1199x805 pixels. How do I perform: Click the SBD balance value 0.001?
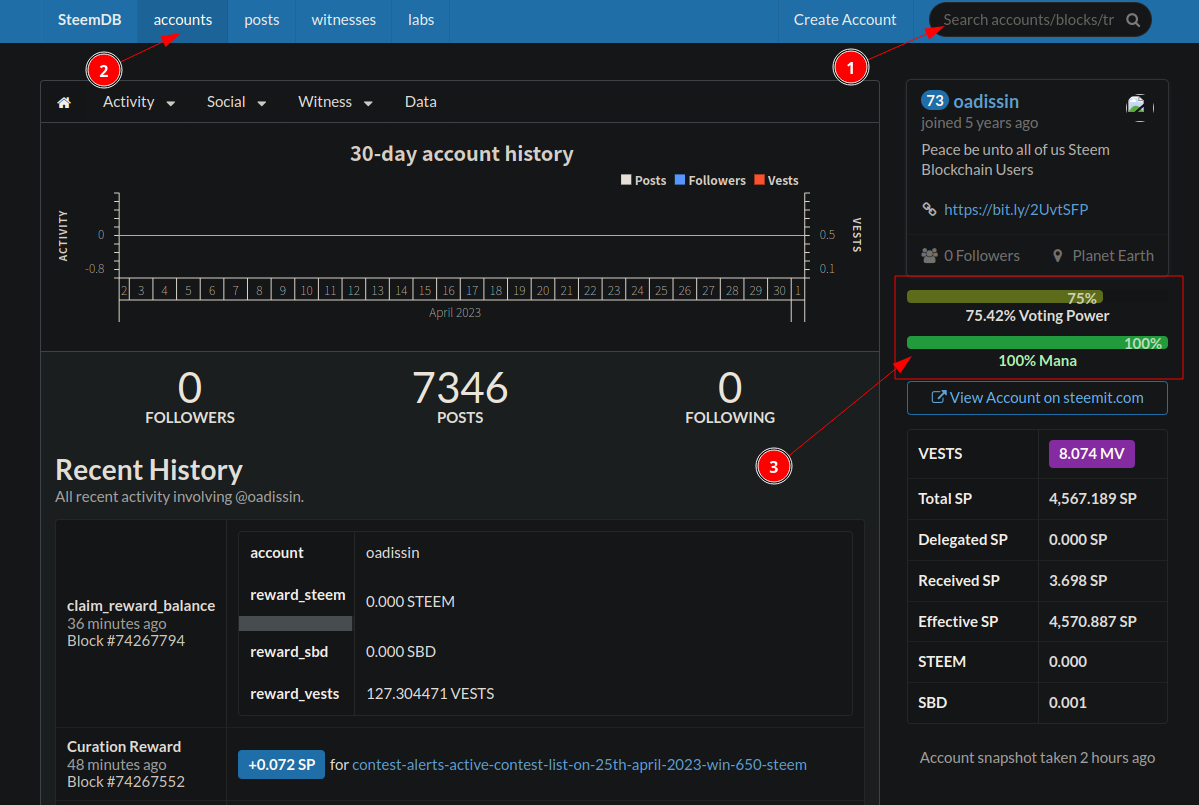1067,703
